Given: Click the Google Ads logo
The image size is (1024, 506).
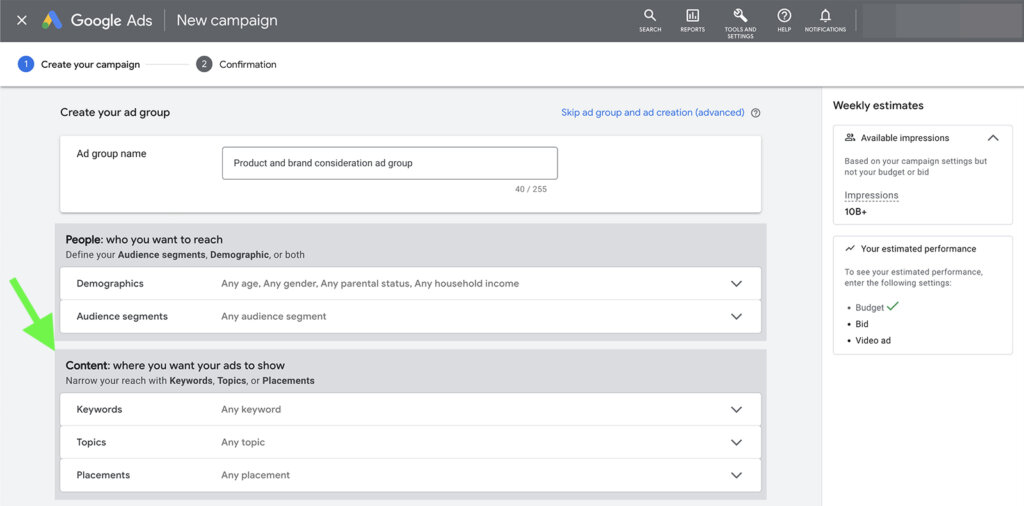Looking at the screenshot, I should point(52,20).
